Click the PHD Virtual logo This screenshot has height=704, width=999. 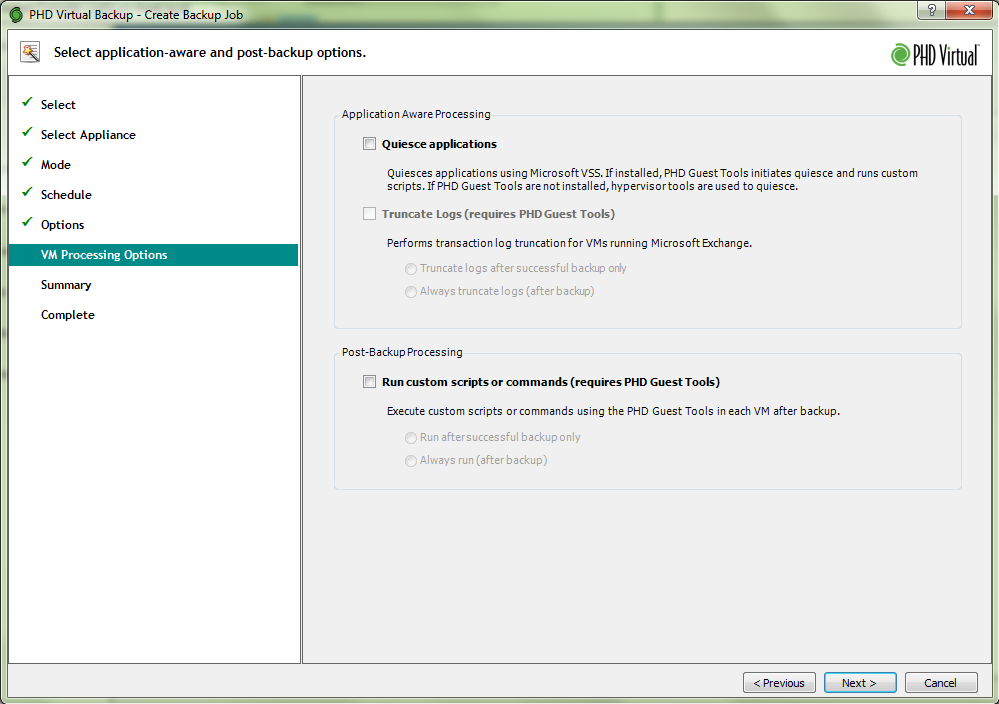click(x=934, y=55)
